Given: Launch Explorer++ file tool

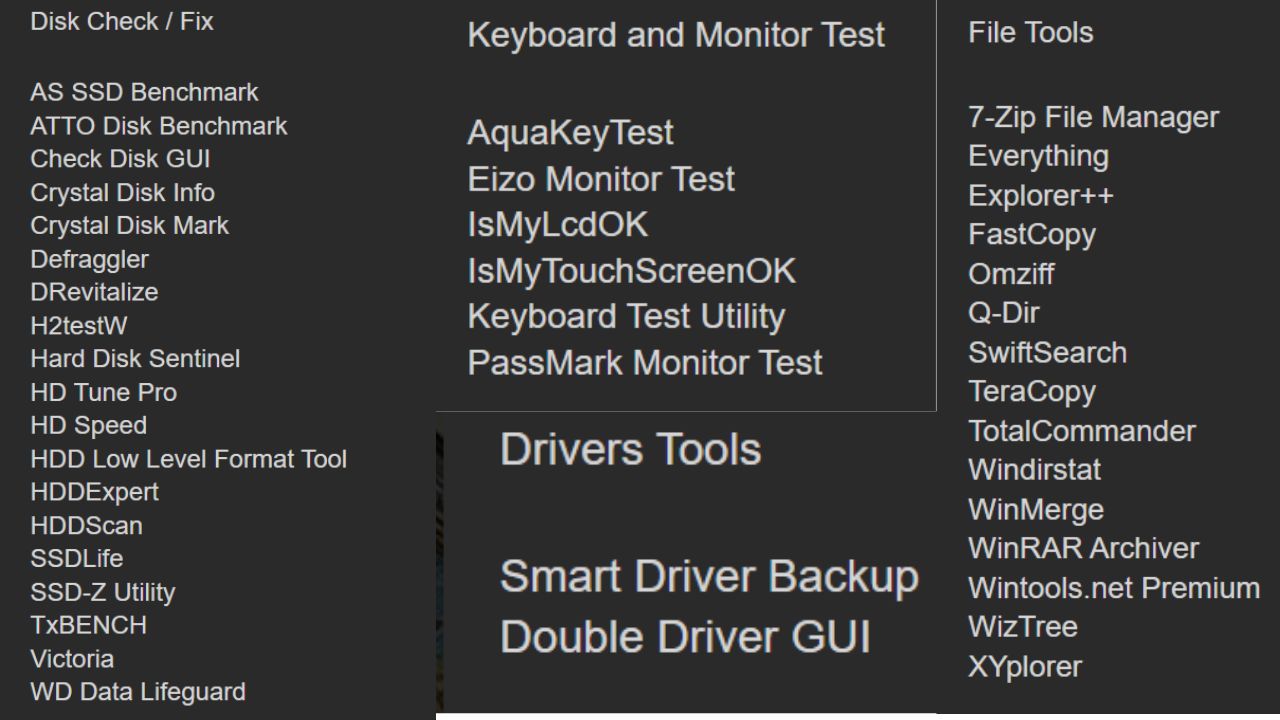Looking at the screenshot, I should [1040, 195].
